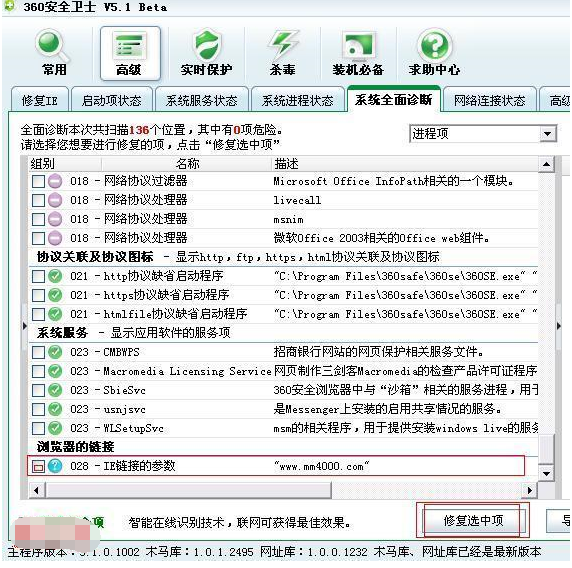
Task: Click the 系统服务 group header
Action: [62, 333]
